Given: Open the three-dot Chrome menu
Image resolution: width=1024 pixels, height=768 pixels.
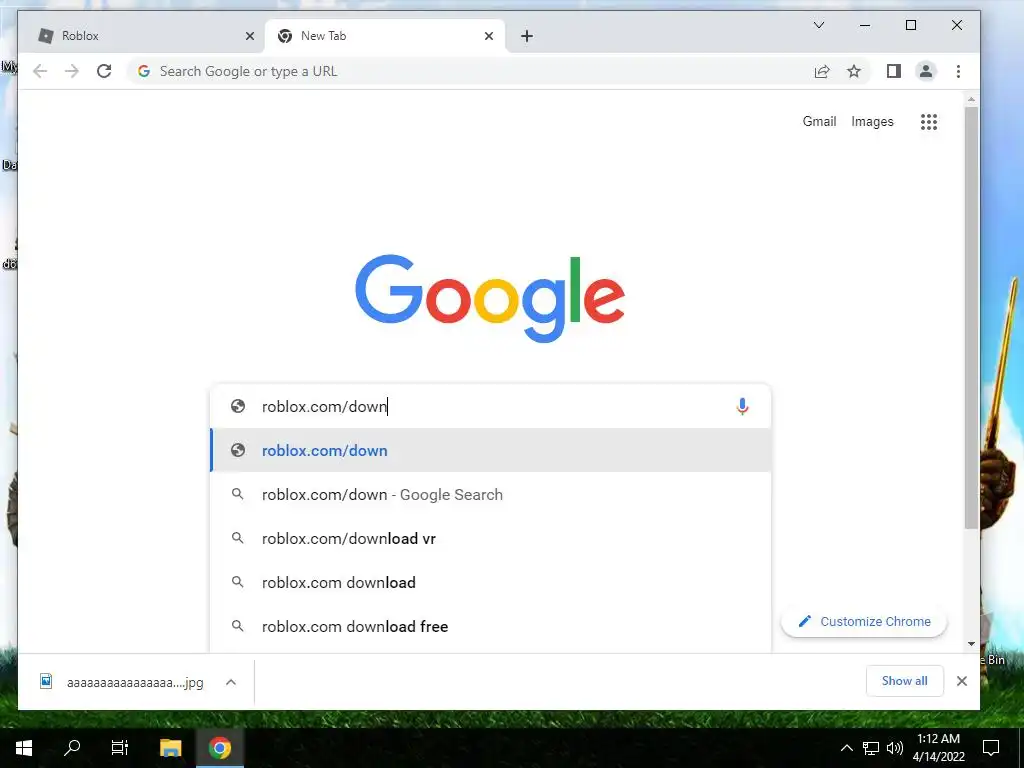Looking at the screenshot, I should click(958, 71).
